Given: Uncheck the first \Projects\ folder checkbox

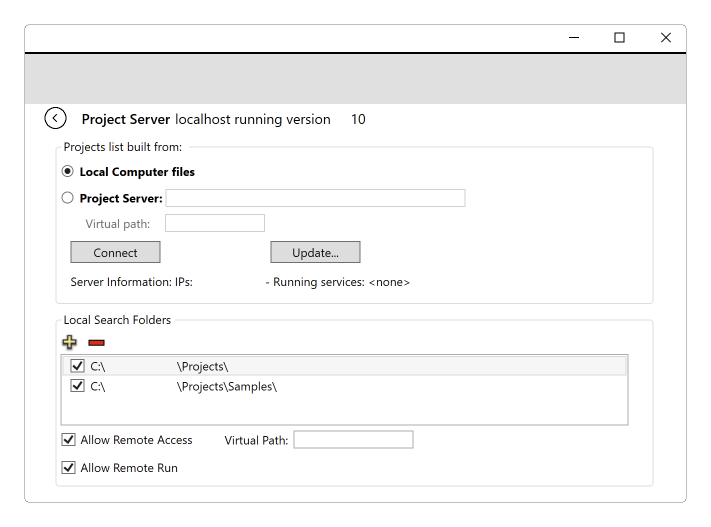Looking at the screenshot, I should pos(78,366).
